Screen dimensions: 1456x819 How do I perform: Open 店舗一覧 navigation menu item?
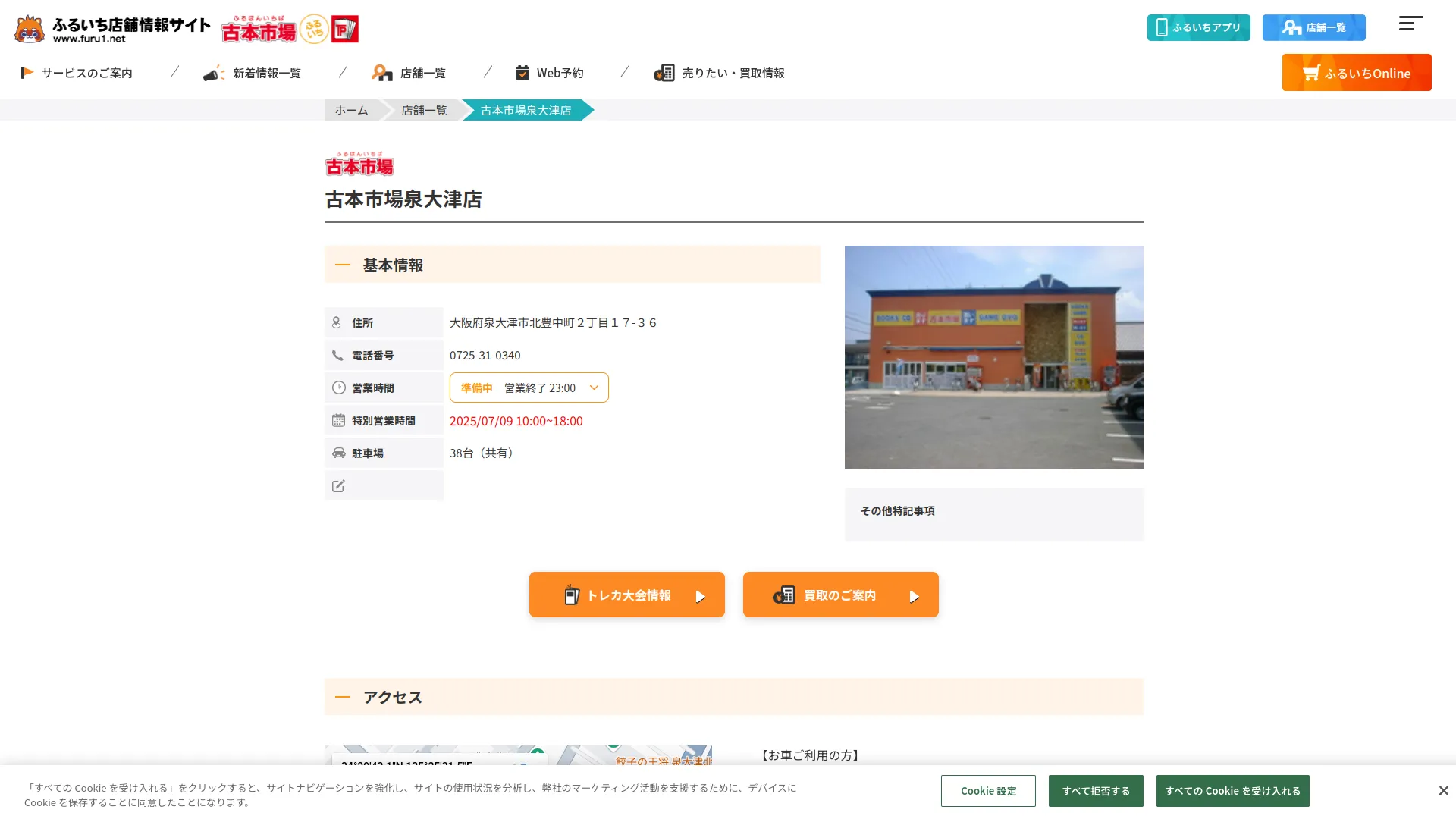point(409,73)
